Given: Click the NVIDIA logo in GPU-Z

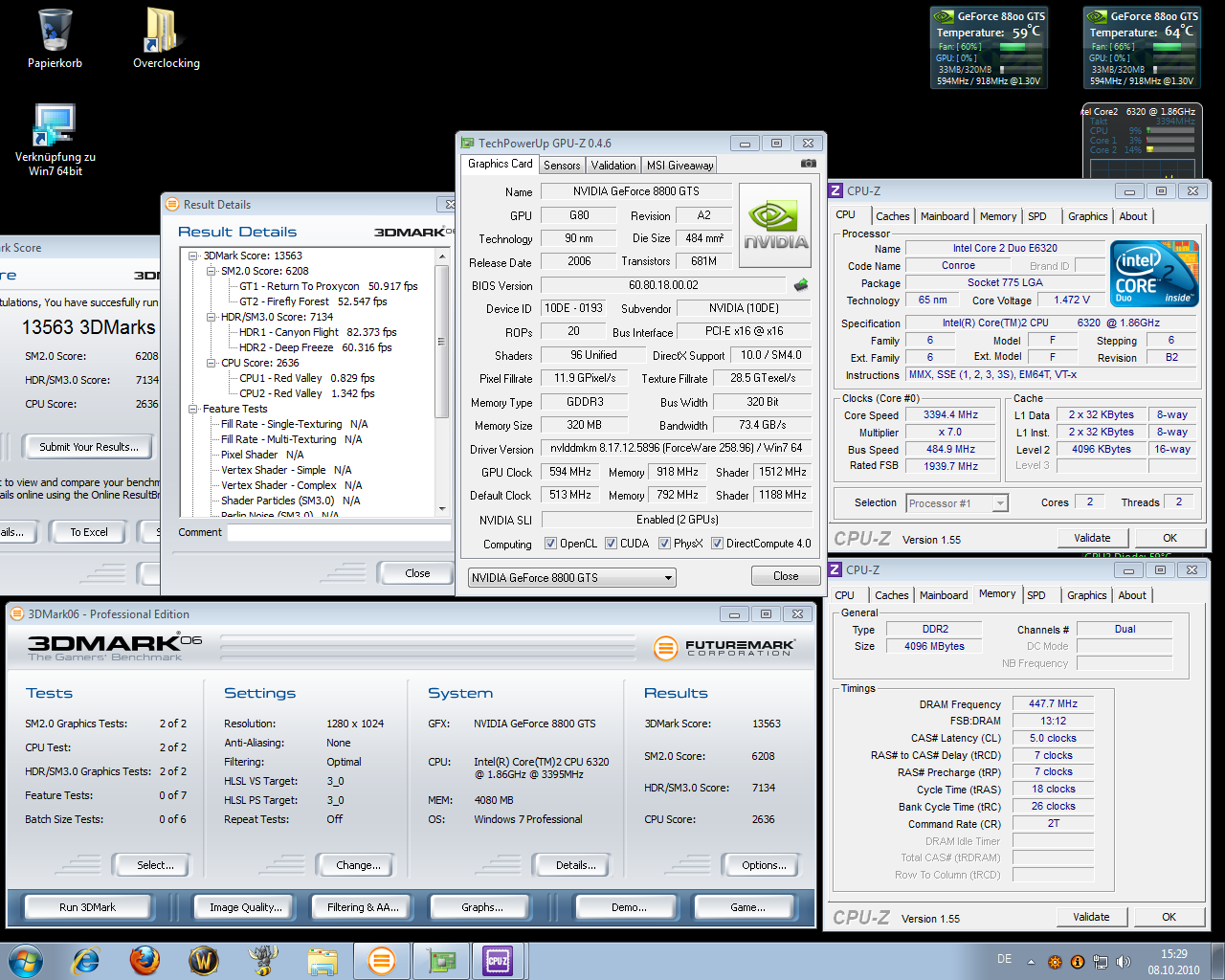Looking at the screenshot, I should coord(775,226).
